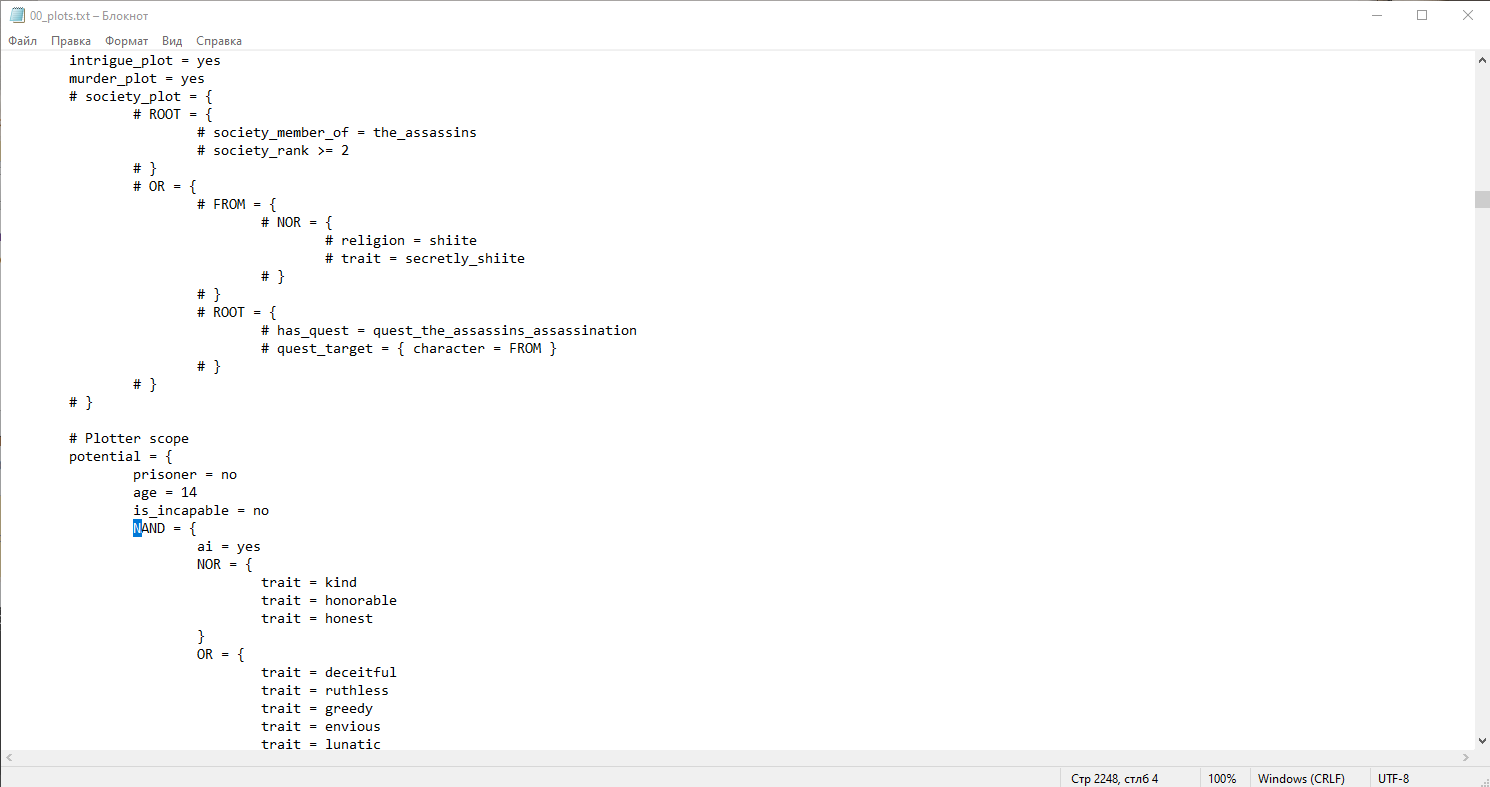Viewport: 1490px width, 787px height.
Task: Click the UTF-8 encoding indicator in status bar
Action: pyautogui.click(x=1393, y=778)
